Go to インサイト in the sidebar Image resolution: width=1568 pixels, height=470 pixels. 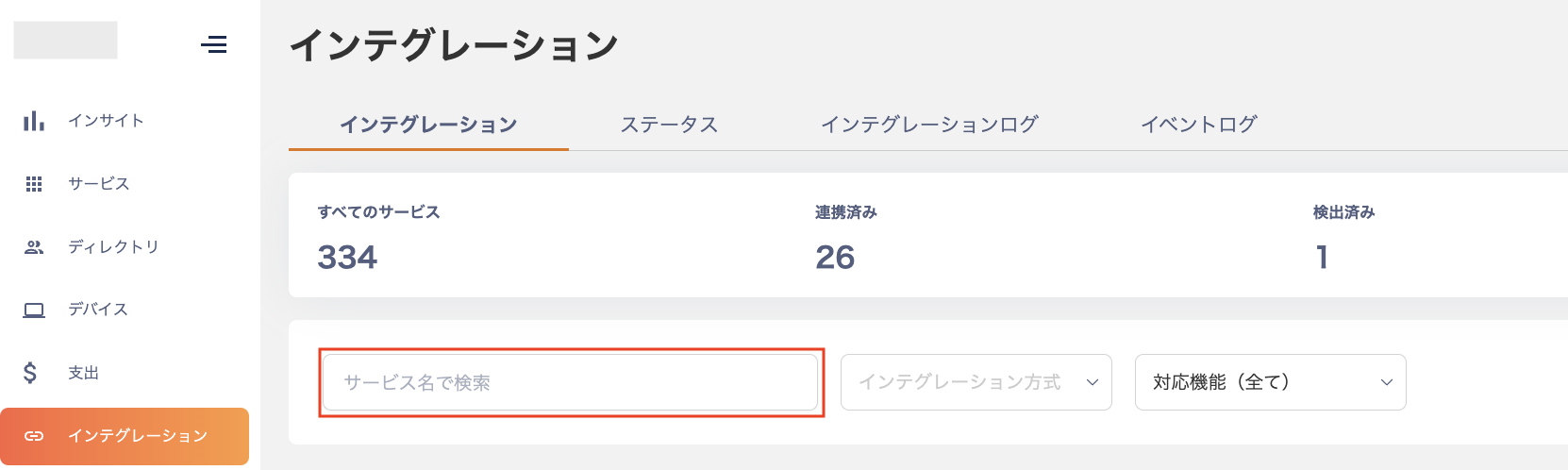click(x=106, y=121)
